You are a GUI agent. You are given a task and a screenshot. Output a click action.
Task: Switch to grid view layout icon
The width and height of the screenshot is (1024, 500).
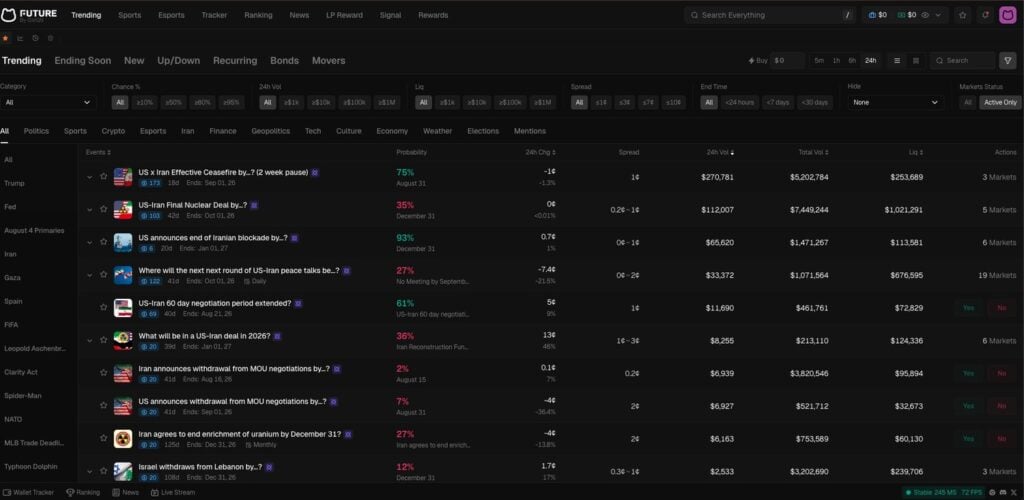916,61
